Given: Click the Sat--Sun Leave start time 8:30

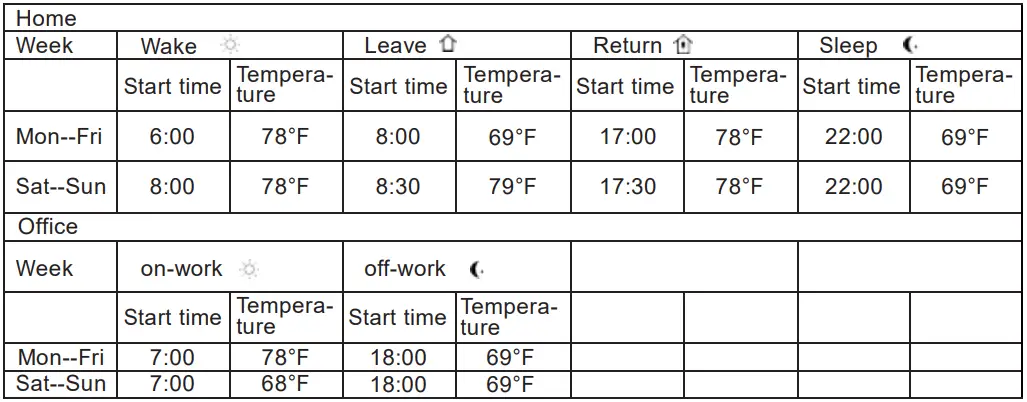Looking at the screenshot, I should pyautogui.click(x=398, y=187).
